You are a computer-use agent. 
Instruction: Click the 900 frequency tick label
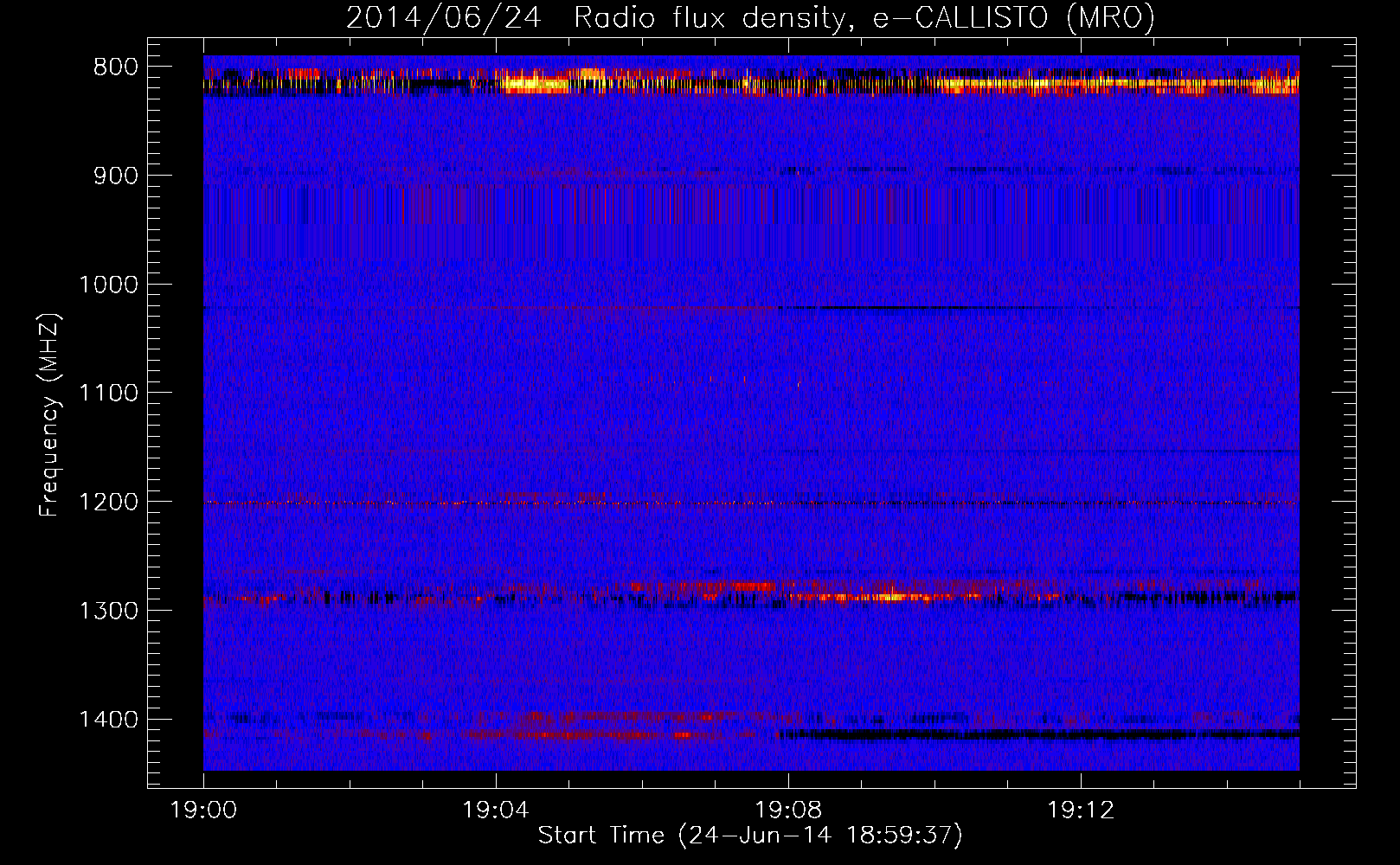(115, 176)
